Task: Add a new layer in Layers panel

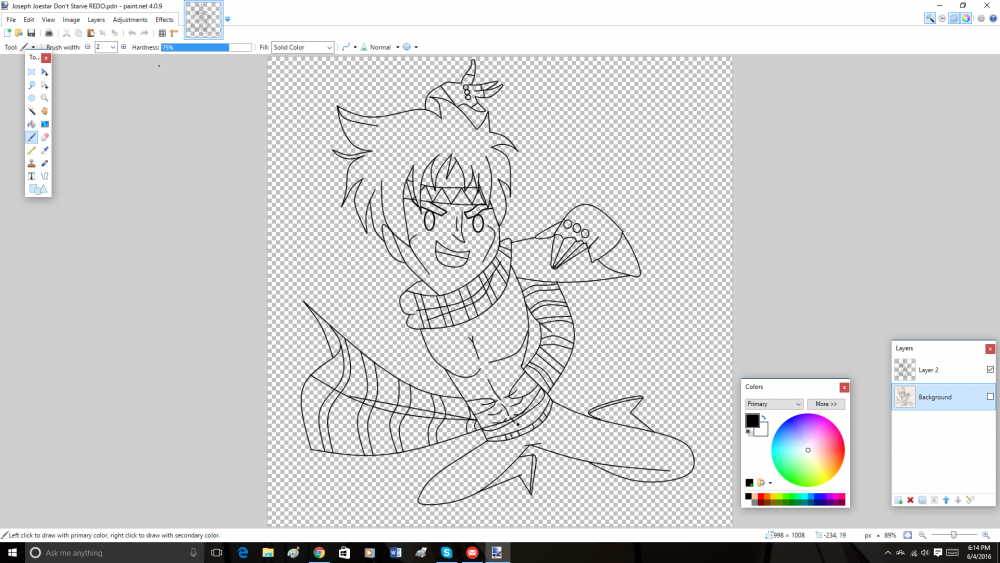Action: pos(899,501)
